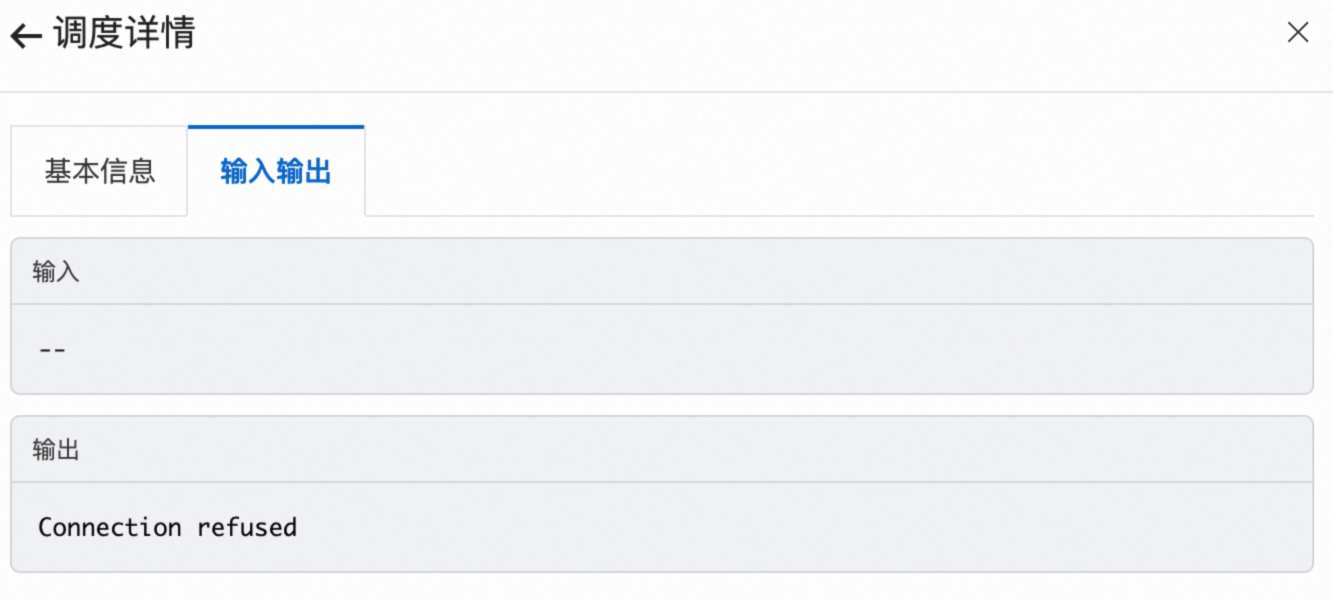Switch to the 基本信息 tab
Image resolution: width=1333 pixels, height=599 pixels.
click(100, 171)
